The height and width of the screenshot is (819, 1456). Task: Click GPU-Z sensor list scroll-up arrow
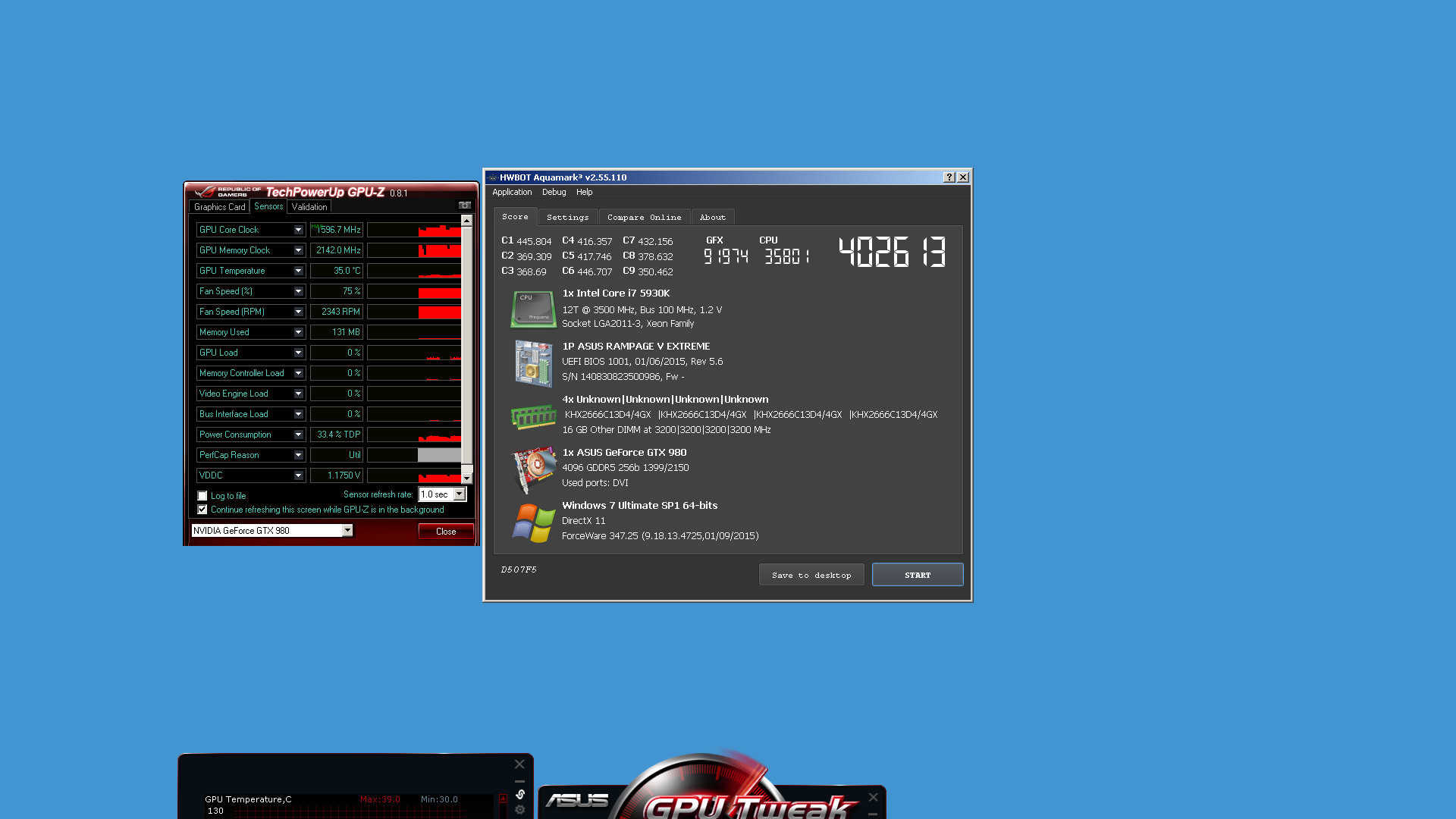pyautogui.click(x=467, y=221)
